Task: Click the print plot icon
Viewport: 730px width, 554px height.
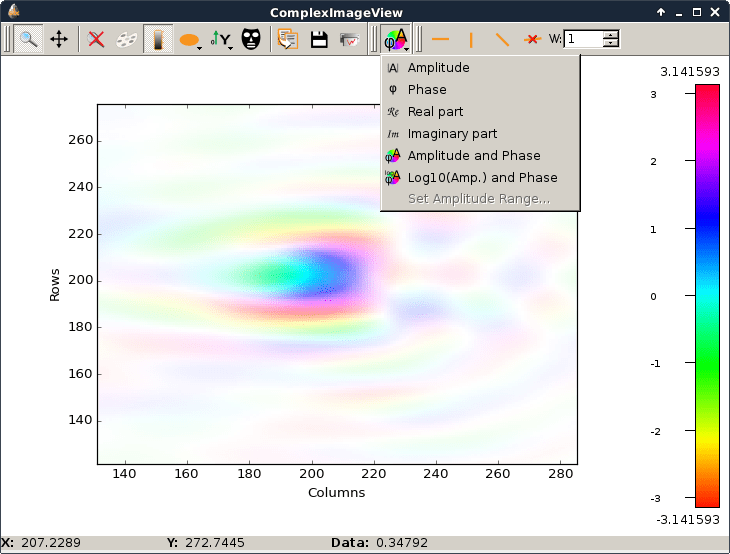Action: (350, 39)
